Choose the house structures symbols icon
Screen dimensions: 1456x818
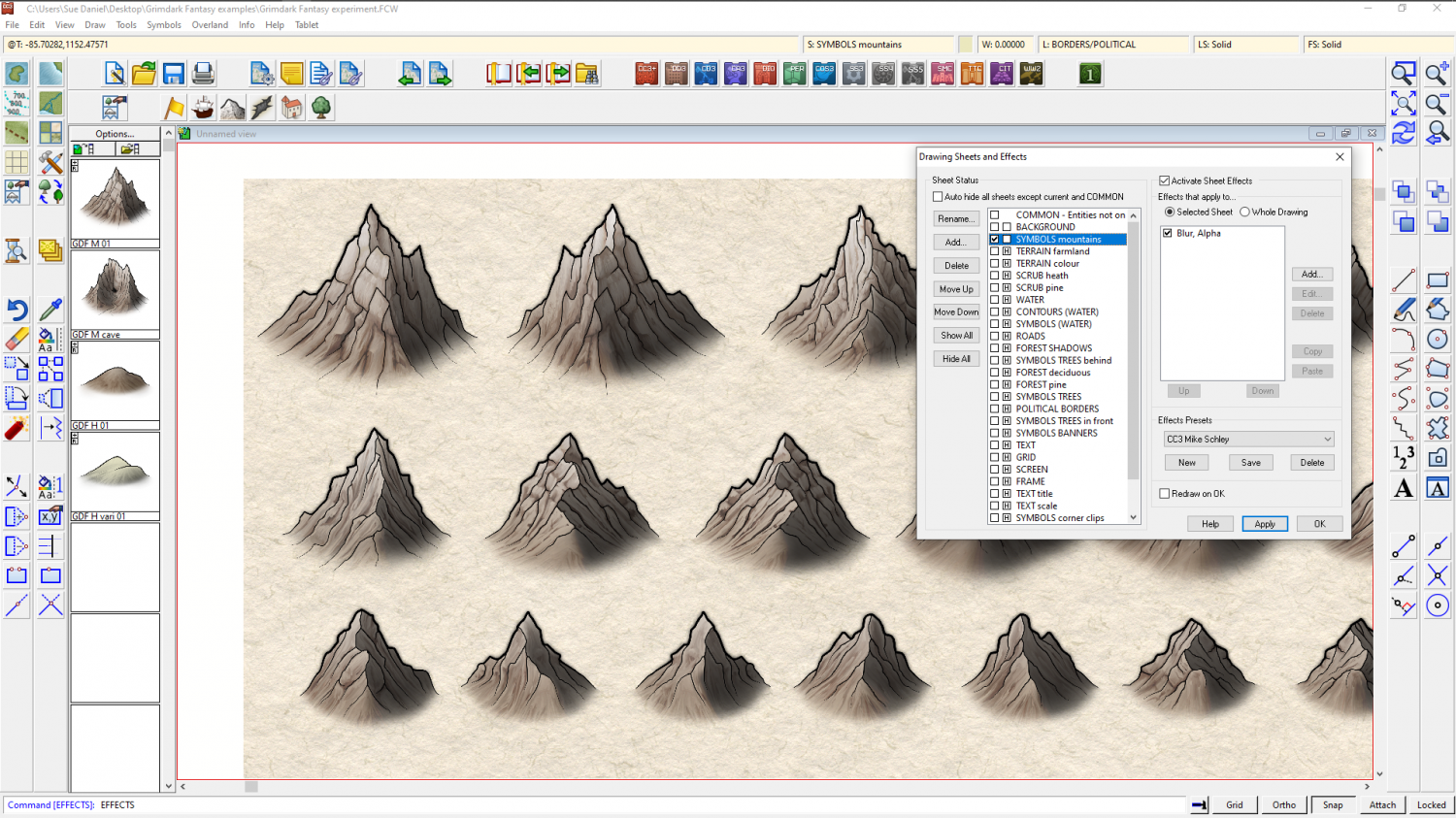click(292, 108)
